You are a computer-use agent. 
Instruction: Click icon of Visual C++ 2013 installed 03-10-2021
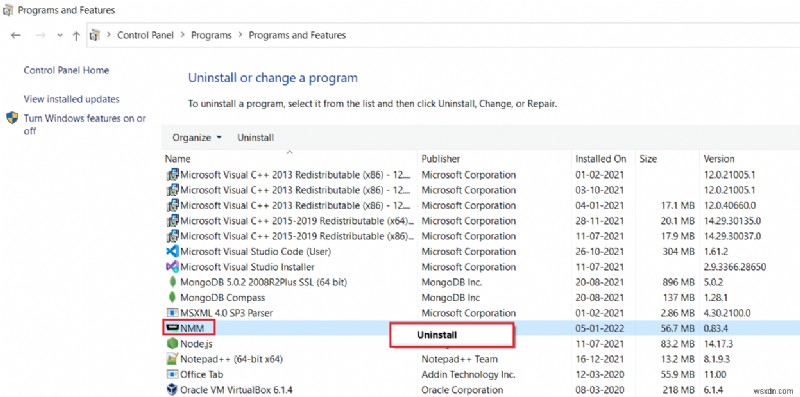coord(172,190)
